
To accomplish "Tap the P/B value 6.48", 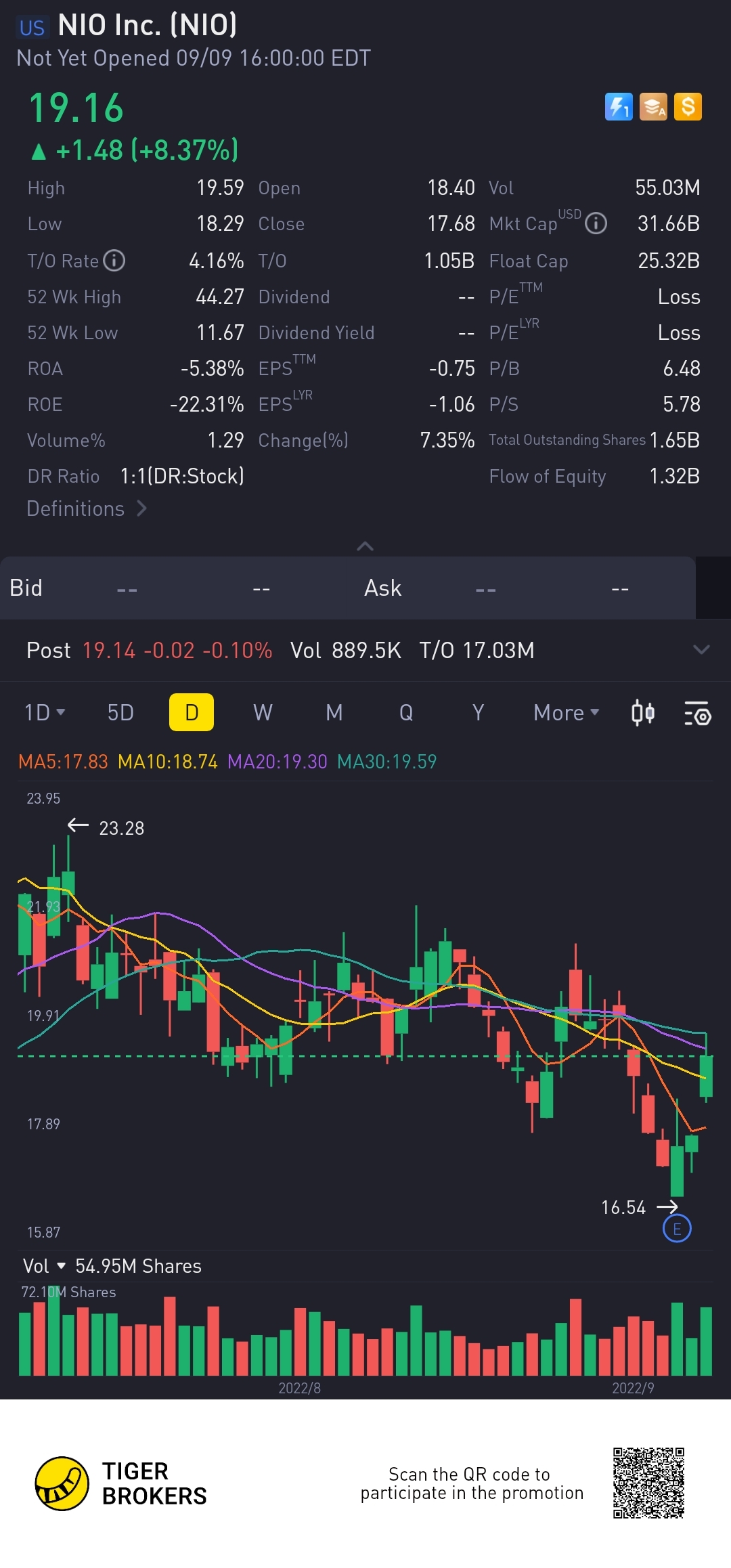I will pos(682,368).
